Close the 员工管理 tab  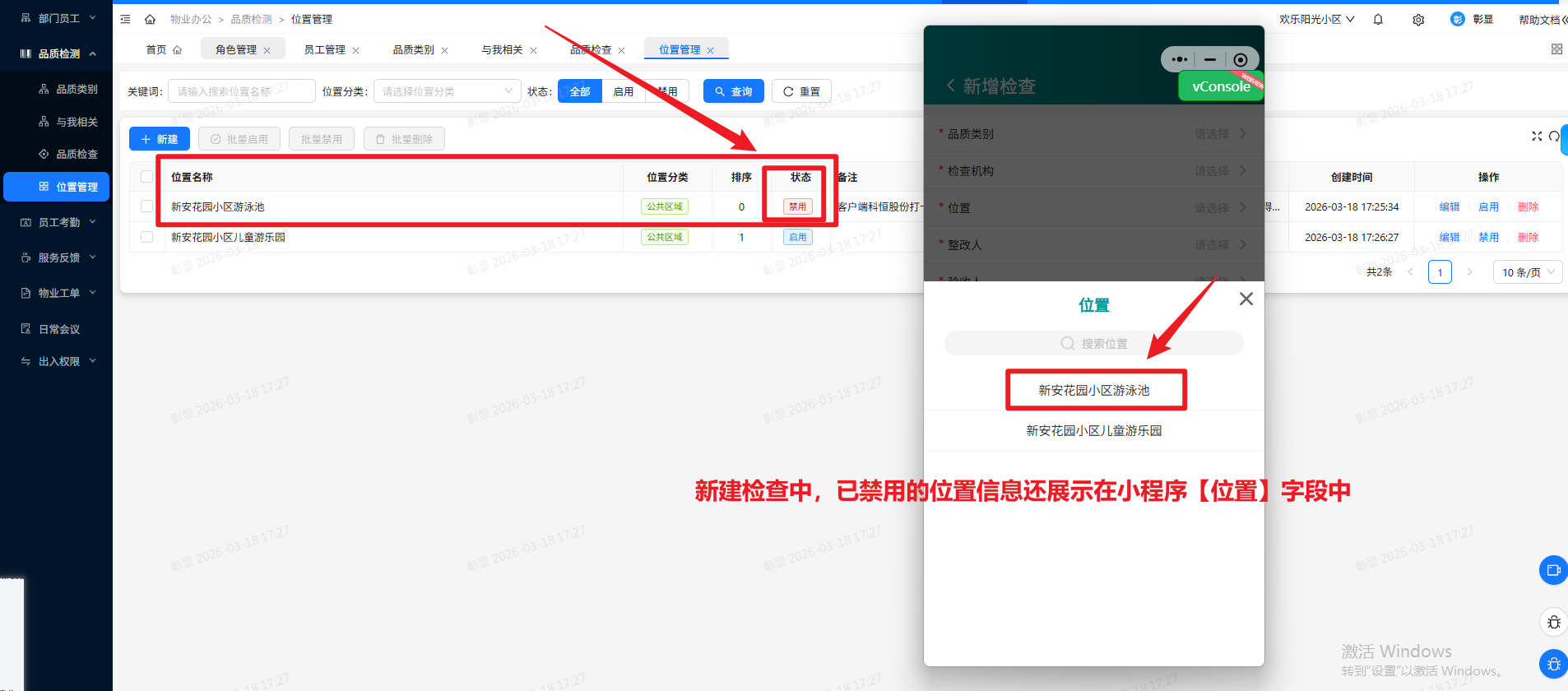click(355, 50)
